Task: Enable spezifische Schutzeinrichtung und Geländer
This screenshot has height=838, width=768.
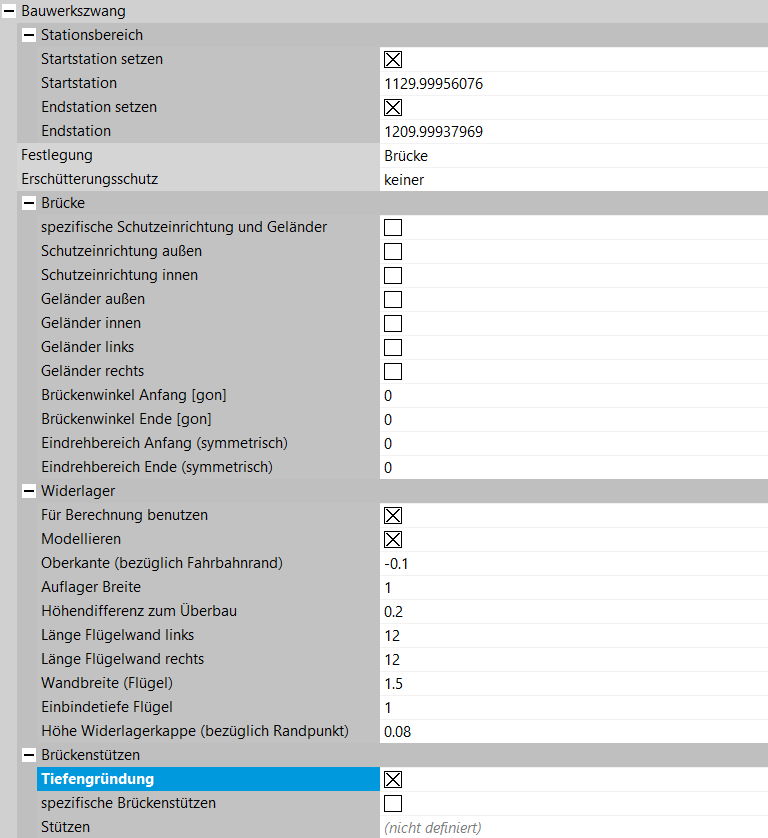Action: [393, 228]
